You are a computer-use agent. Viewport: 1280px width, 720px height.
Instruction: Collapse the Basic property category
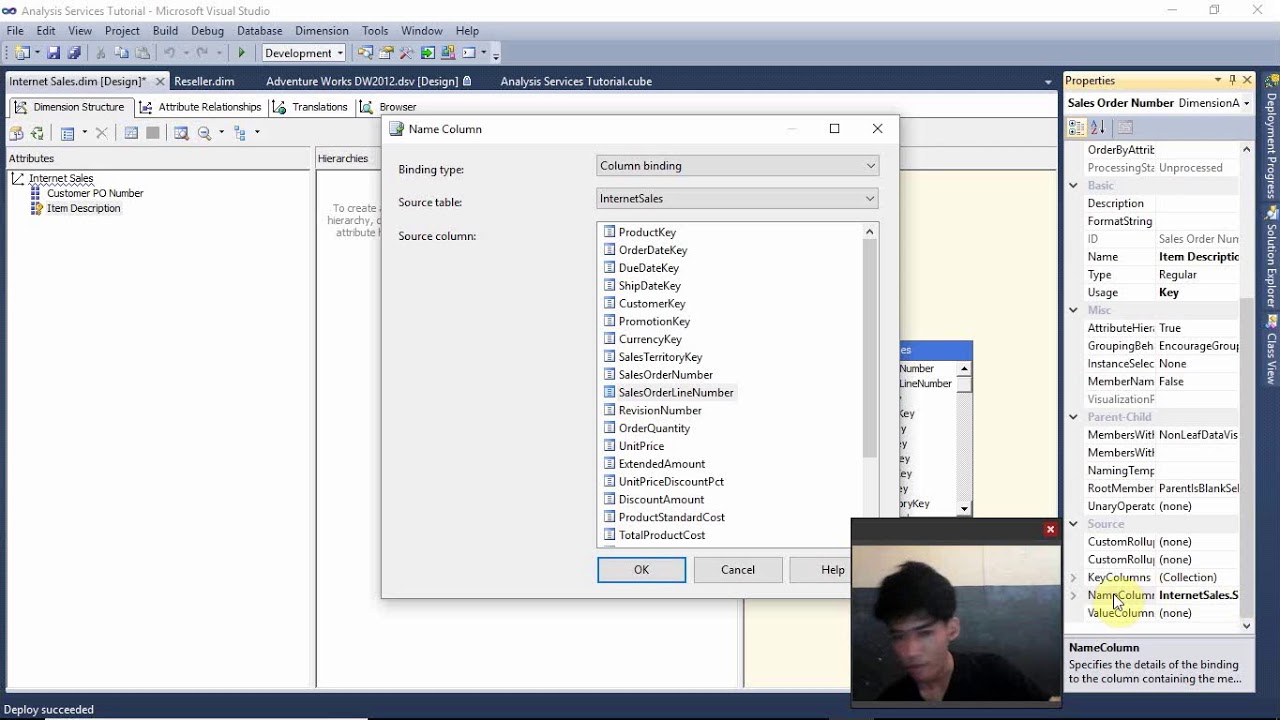[x=1073, y=185]
